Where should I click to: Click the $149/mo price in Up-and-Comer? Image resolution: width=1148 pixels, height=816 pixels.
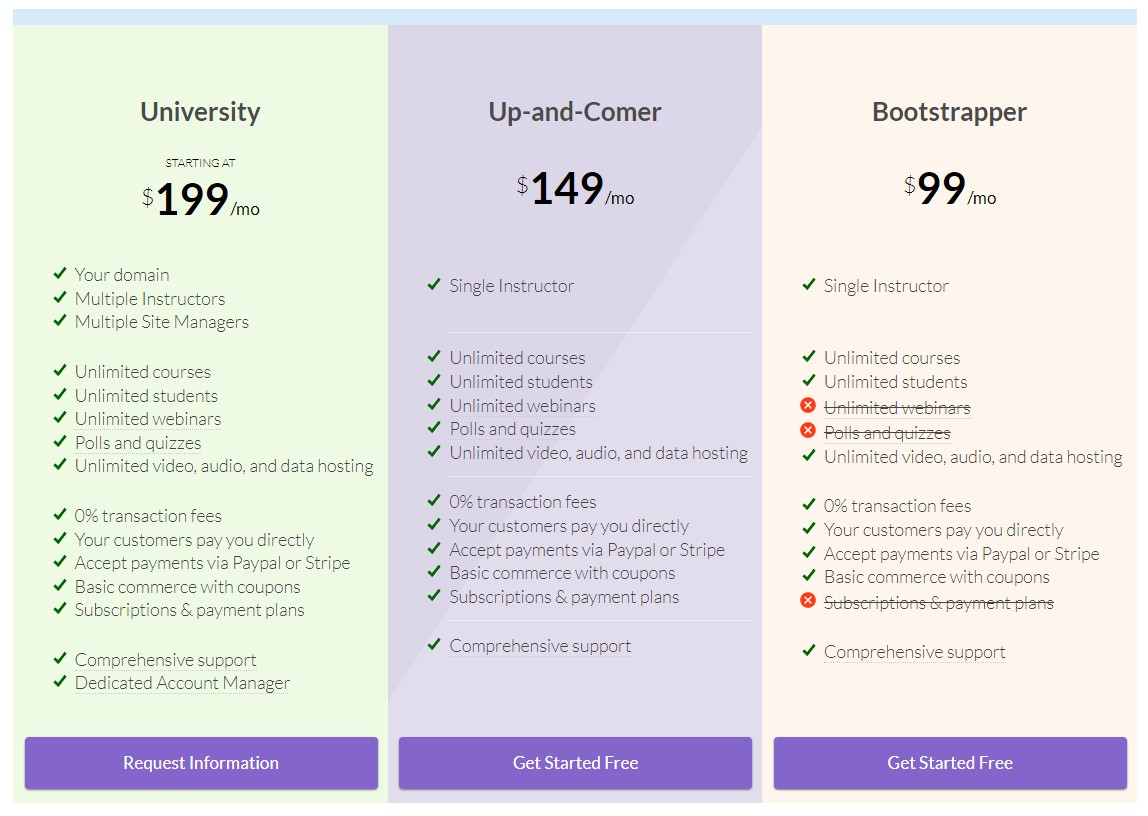coord(575,189)
